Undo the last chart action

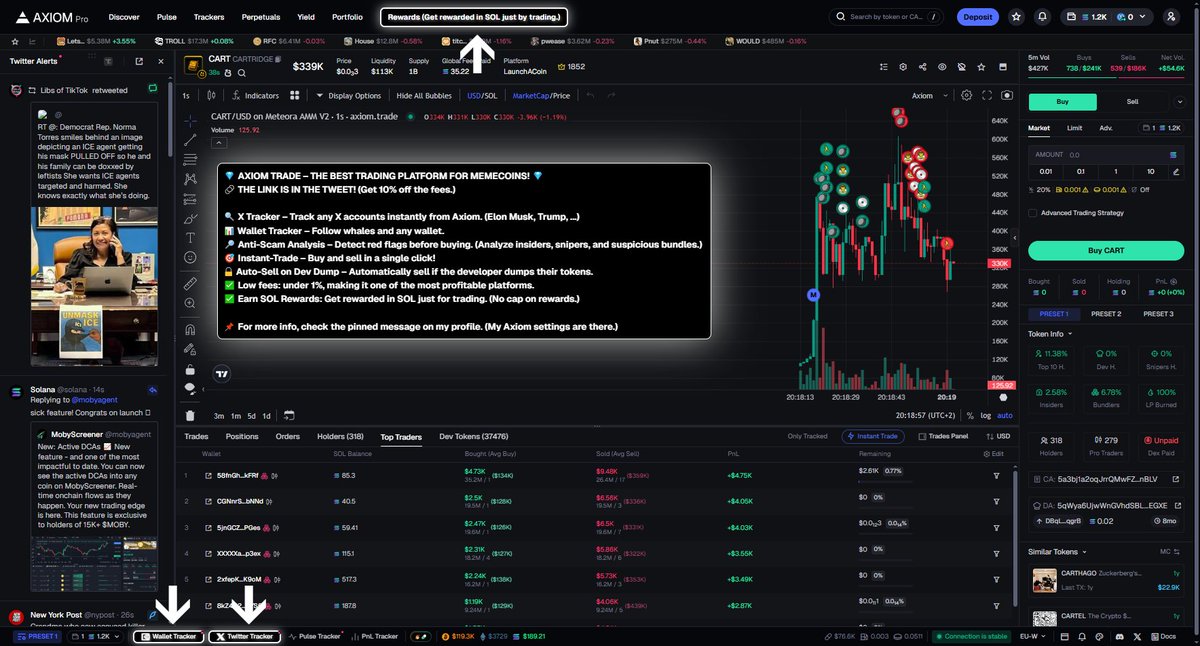pyautogui.click(x=589, y=96)
